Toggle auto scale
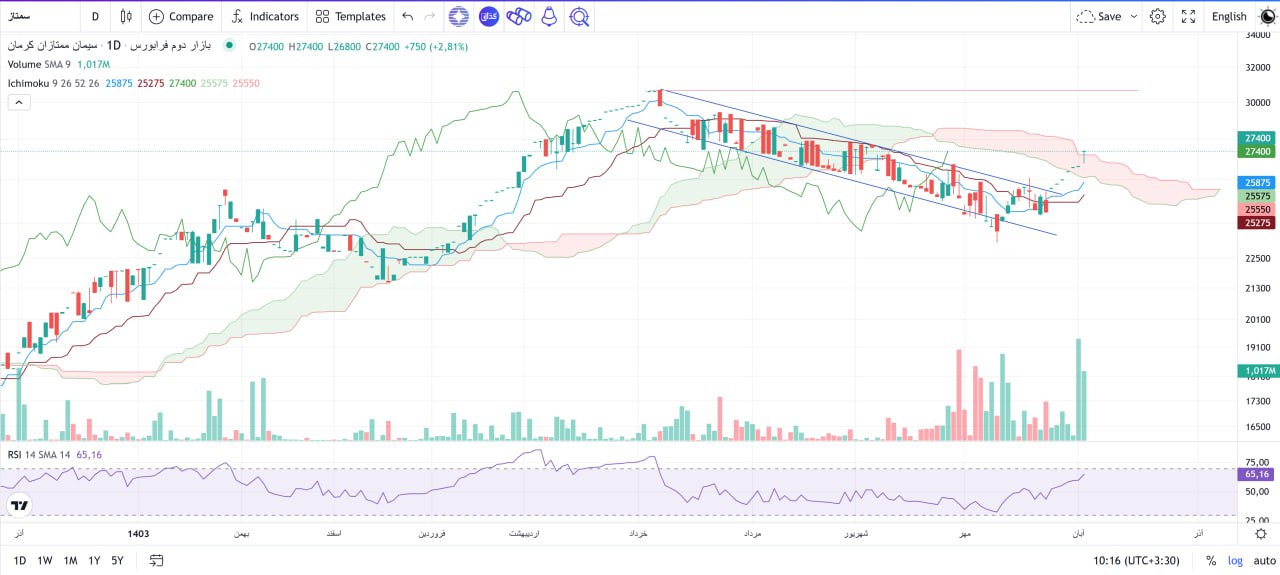The height and width of the screenshot is (575, 1280). [x=1264, y=560]
